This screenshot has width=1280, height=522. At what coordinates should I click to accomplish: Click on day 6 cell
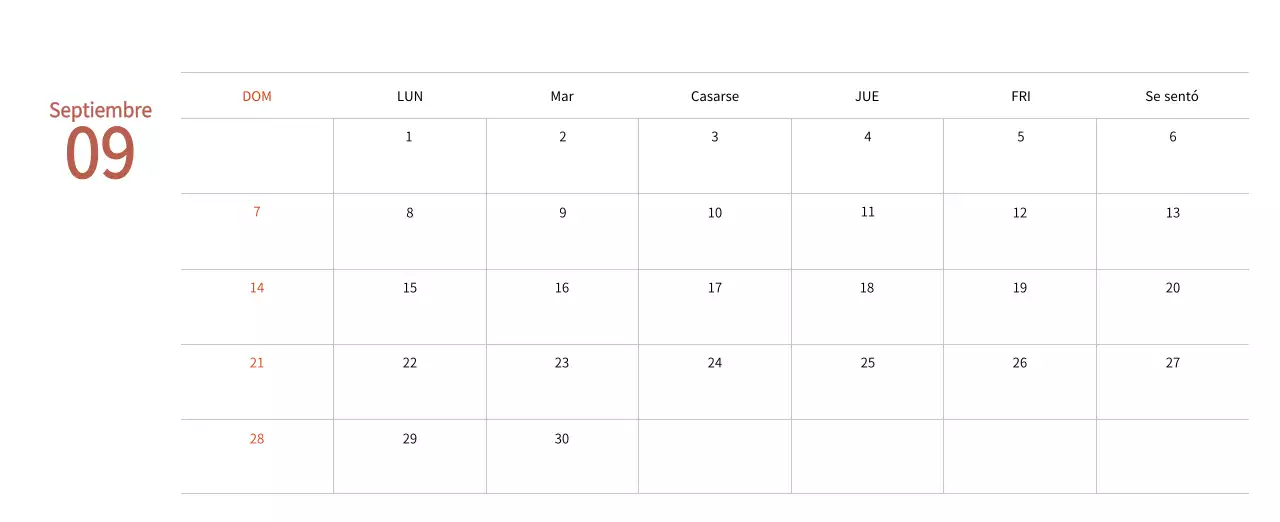click(x=1173, y=137)
